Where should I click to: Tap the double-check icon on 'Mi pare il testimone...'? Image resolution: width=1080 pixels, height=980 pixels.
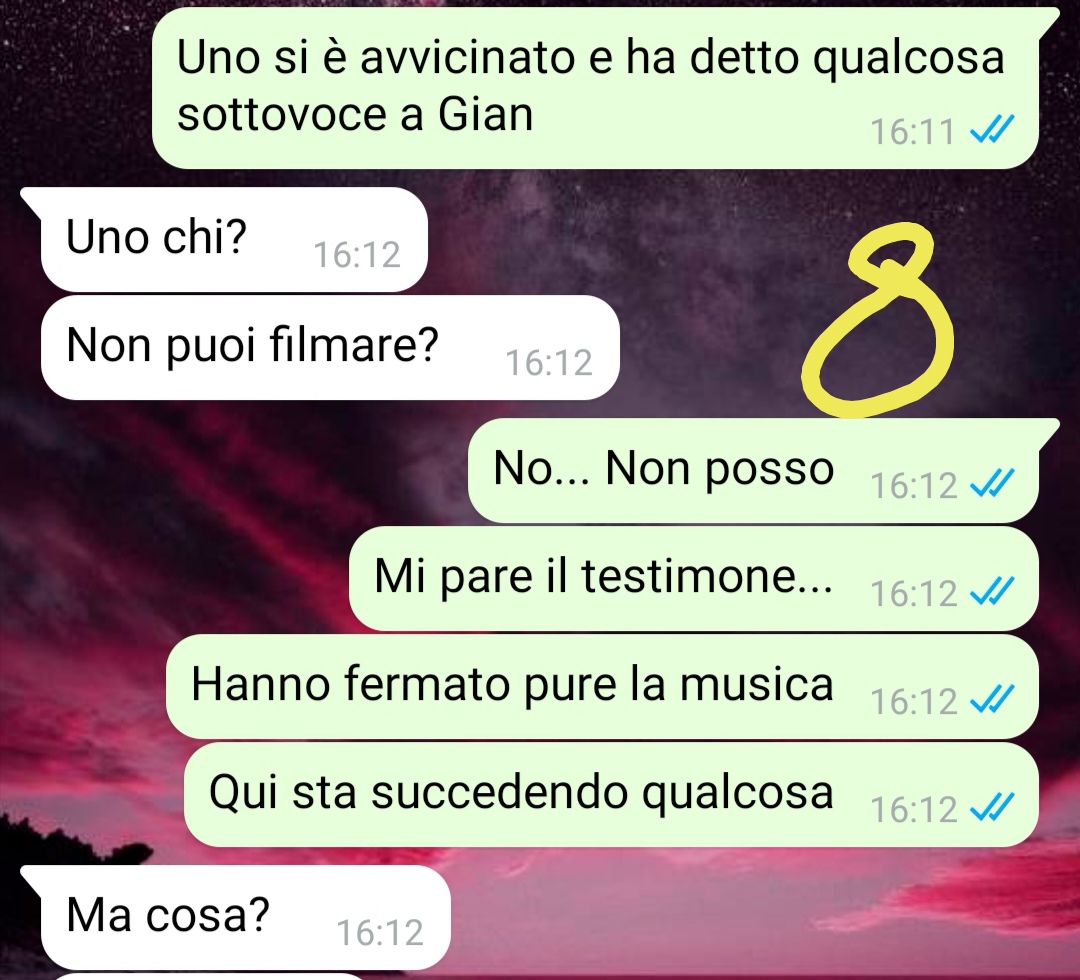[x=992, y=591]
